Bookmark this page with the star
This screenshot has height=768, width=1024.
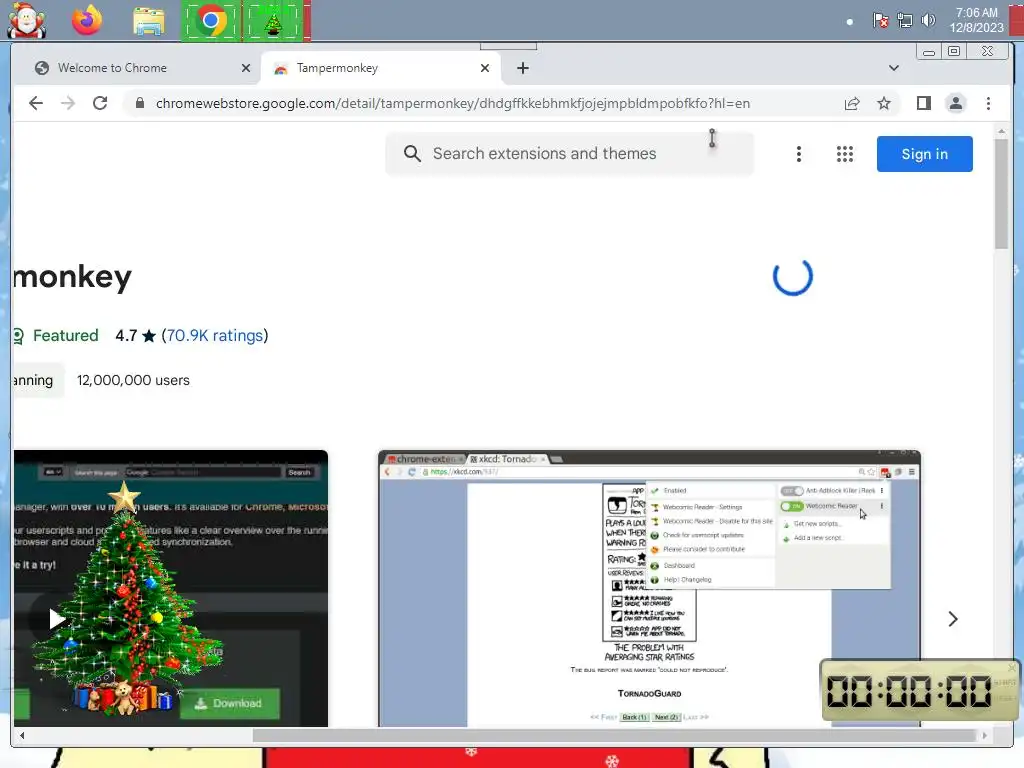(x=884, y=103)
